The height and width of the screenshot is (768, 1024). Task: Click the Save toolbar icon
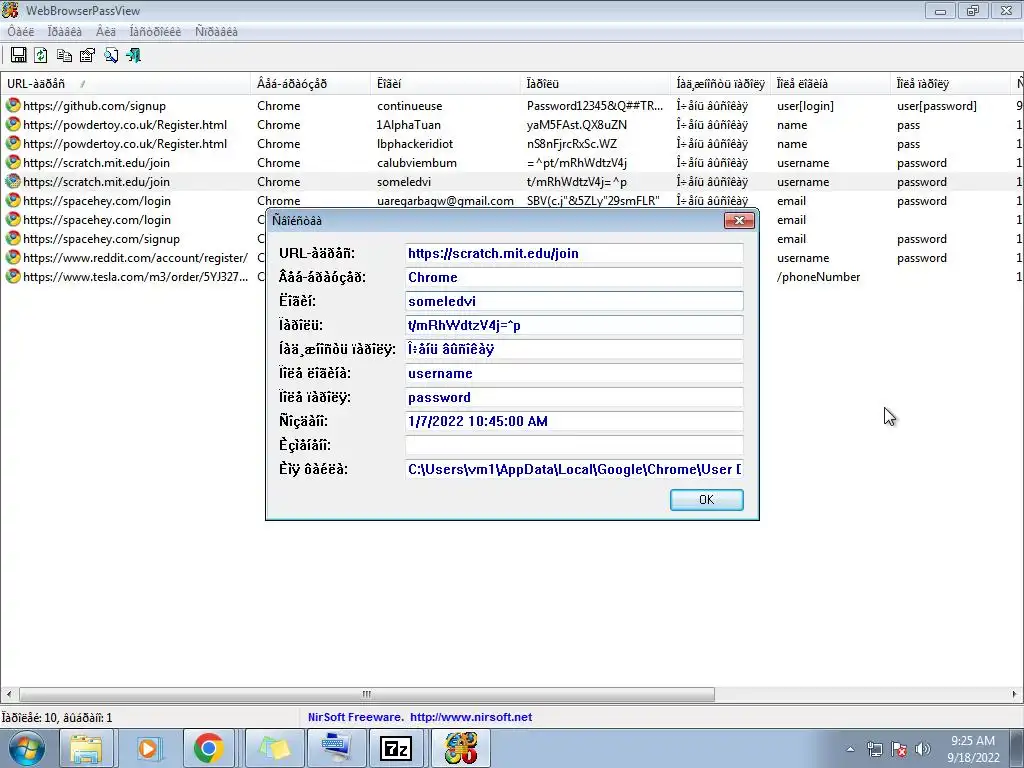(x=18, y=56)
